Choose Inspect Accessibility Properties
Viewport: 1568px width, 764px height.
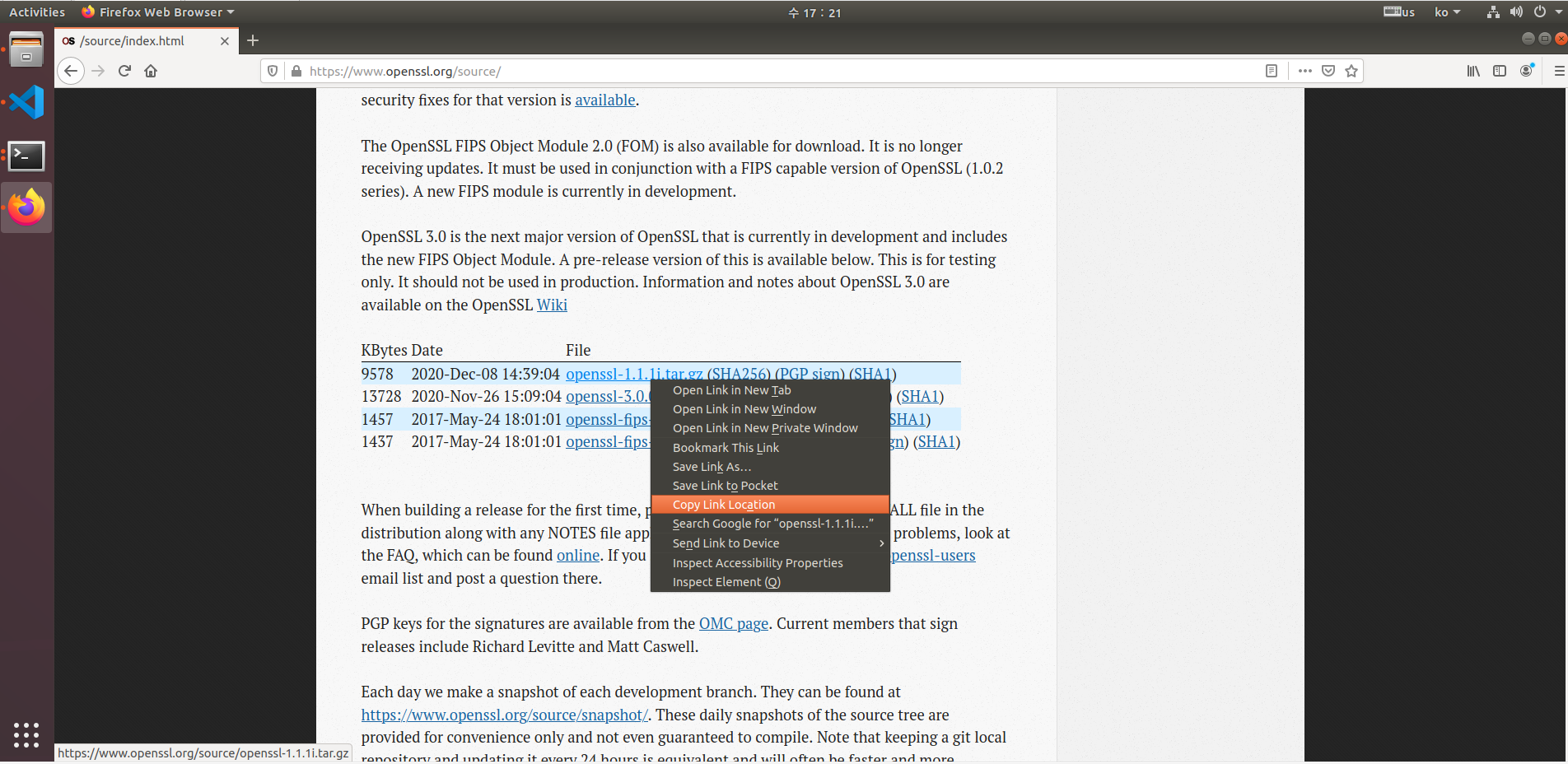(770, 563)
